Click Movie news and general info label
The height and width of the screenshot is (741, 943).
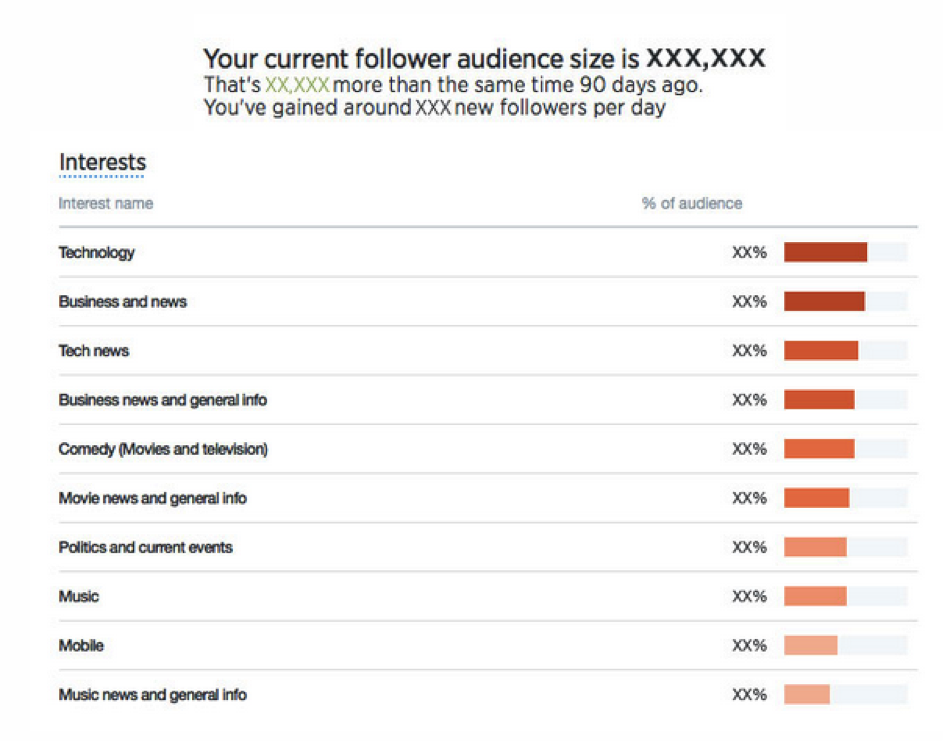coord(152,498)
